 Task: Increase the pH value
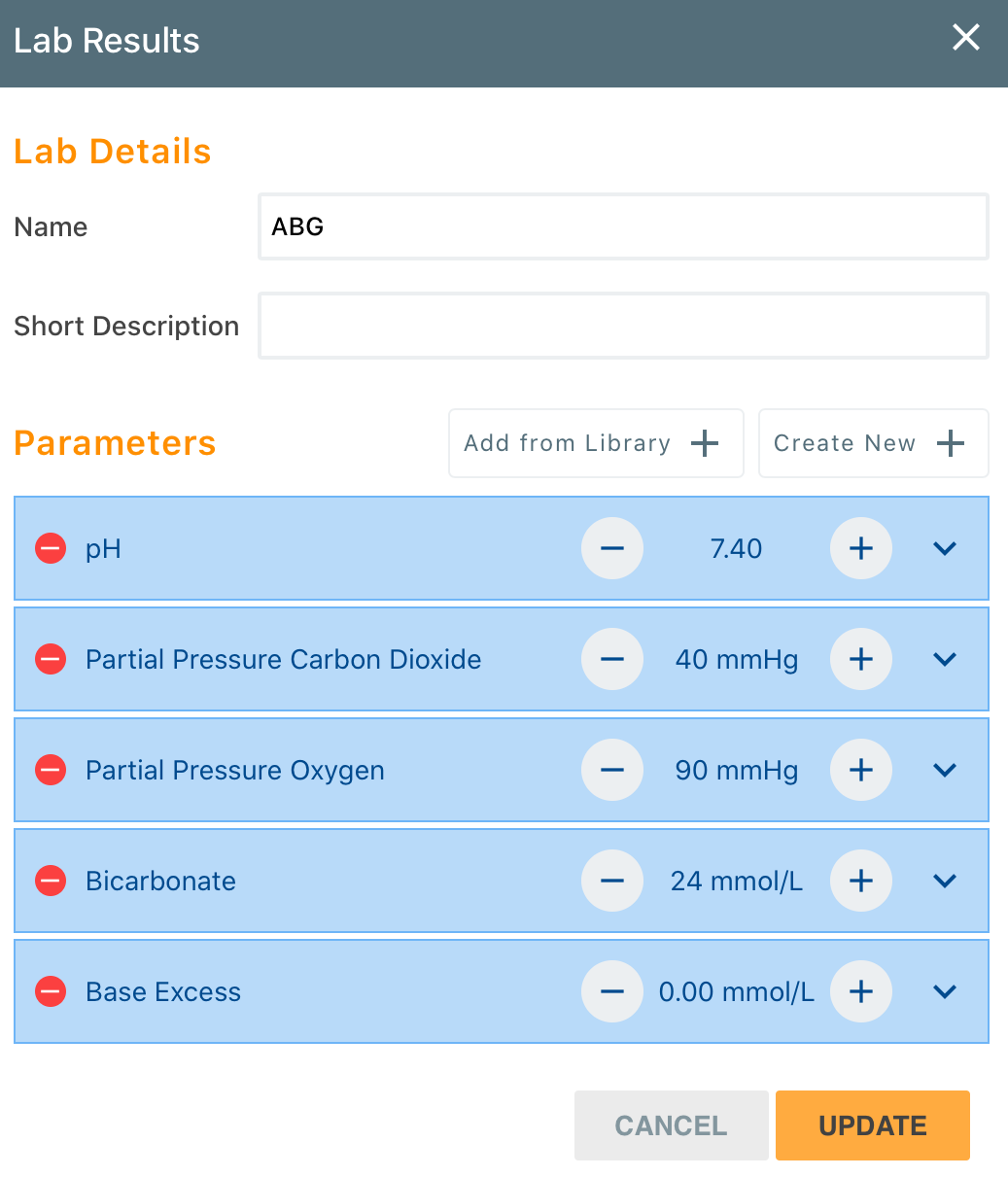click(860, 548)
